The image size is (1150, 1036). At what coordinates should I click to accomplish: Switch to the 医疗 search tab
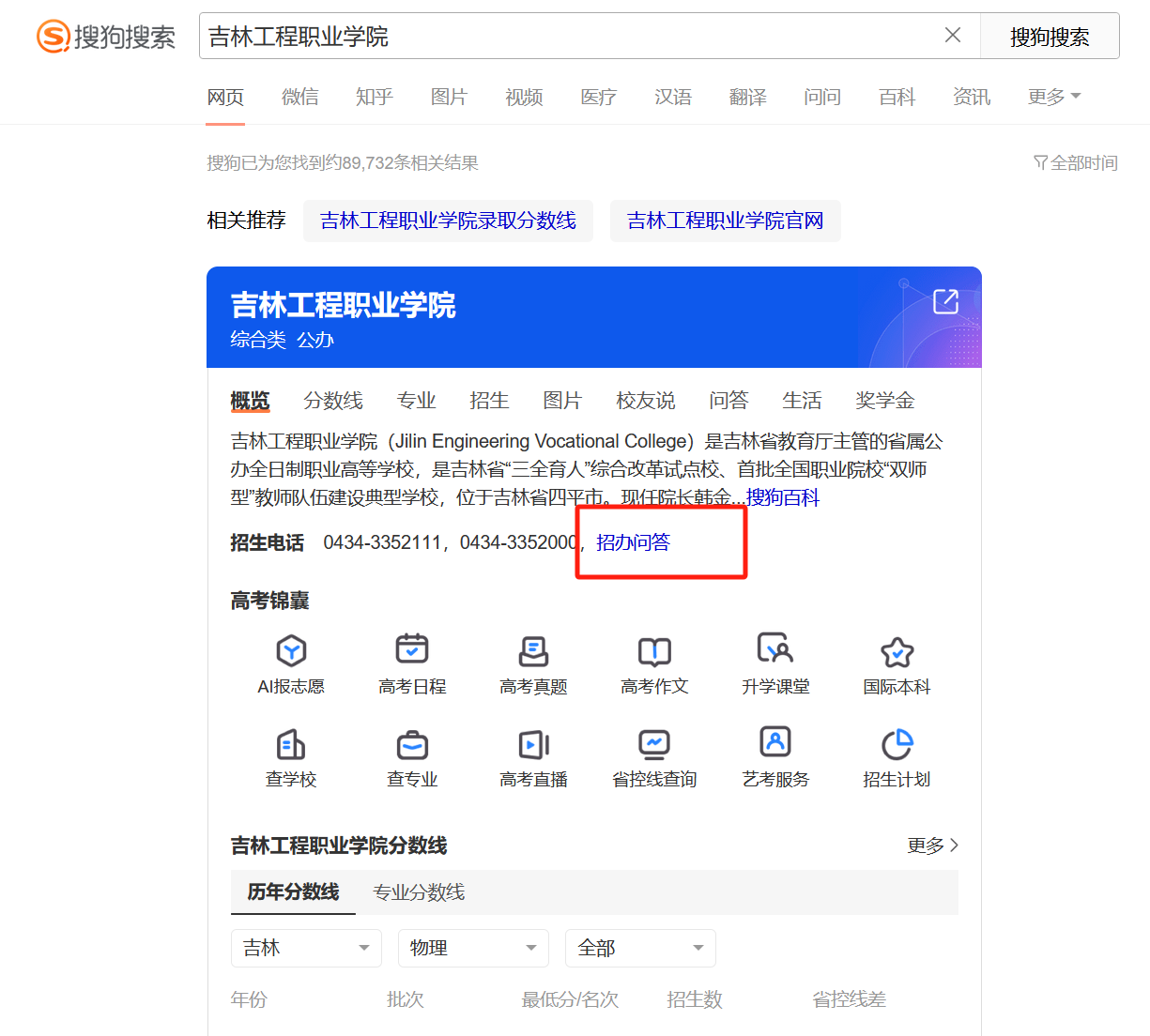click(598, 97)
